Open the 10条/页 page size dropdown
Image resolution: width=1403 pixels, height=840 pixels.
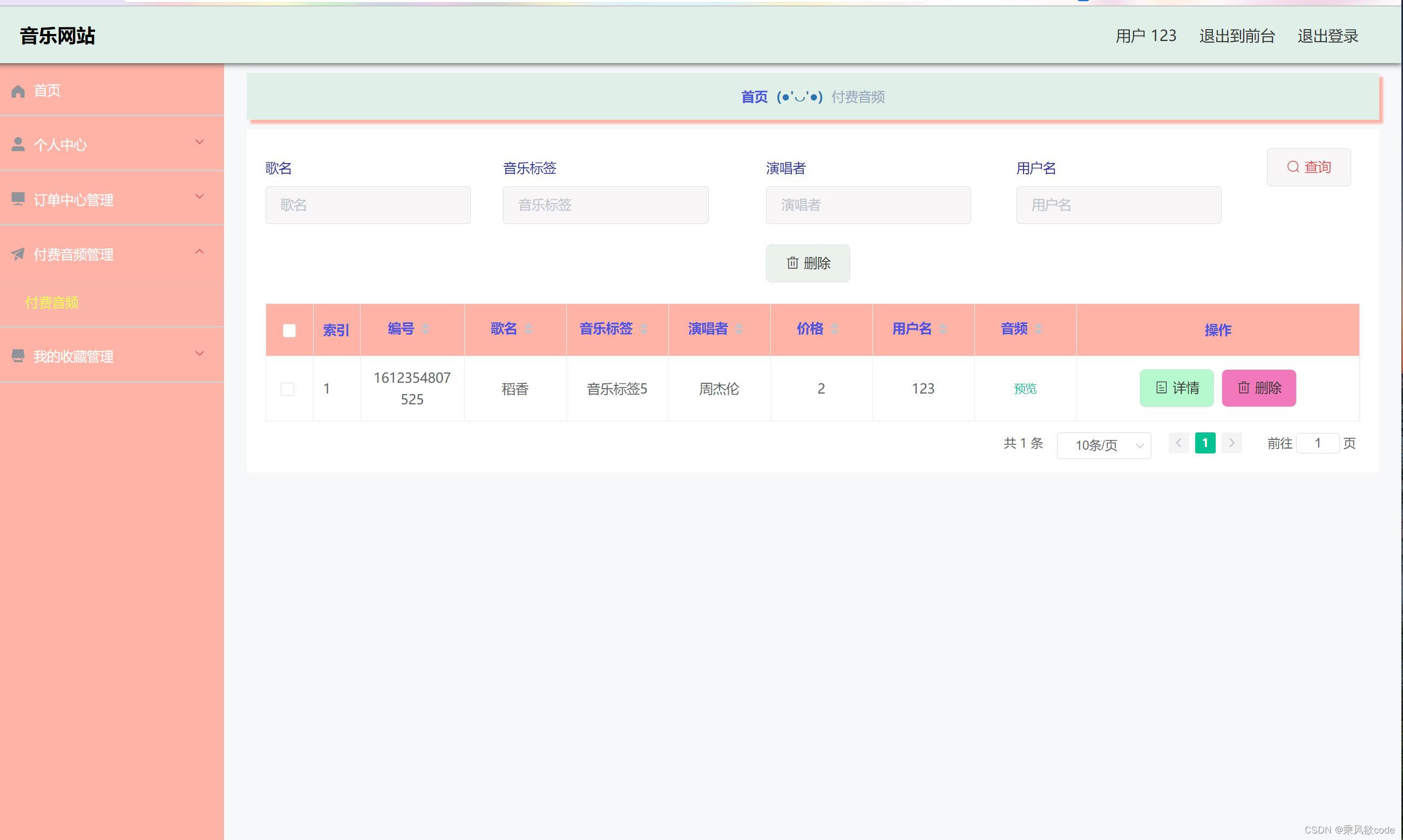[x=1103, y=445]
